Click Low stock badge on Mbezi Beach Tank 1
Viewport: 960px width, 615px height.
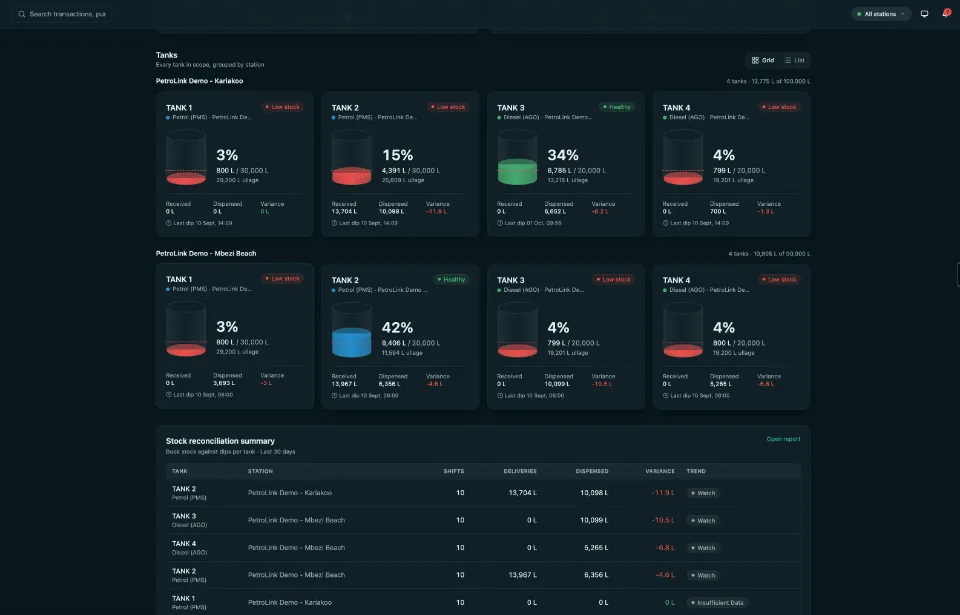click(282, 279)
